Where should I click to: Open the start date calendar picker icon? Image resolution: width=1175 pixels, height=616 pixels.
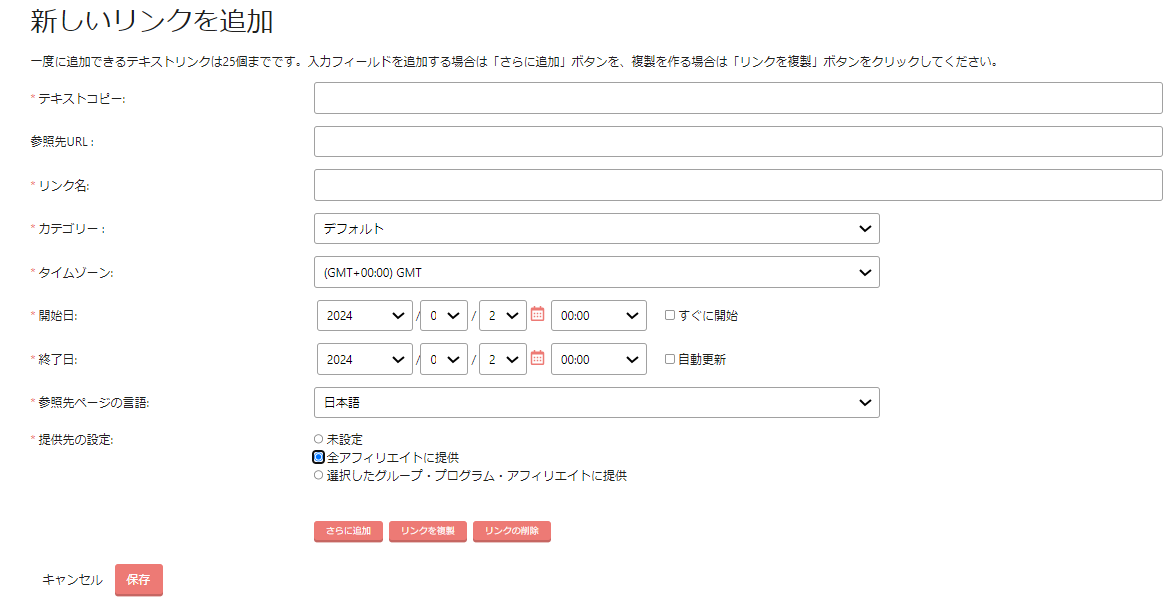pos(537,314)
